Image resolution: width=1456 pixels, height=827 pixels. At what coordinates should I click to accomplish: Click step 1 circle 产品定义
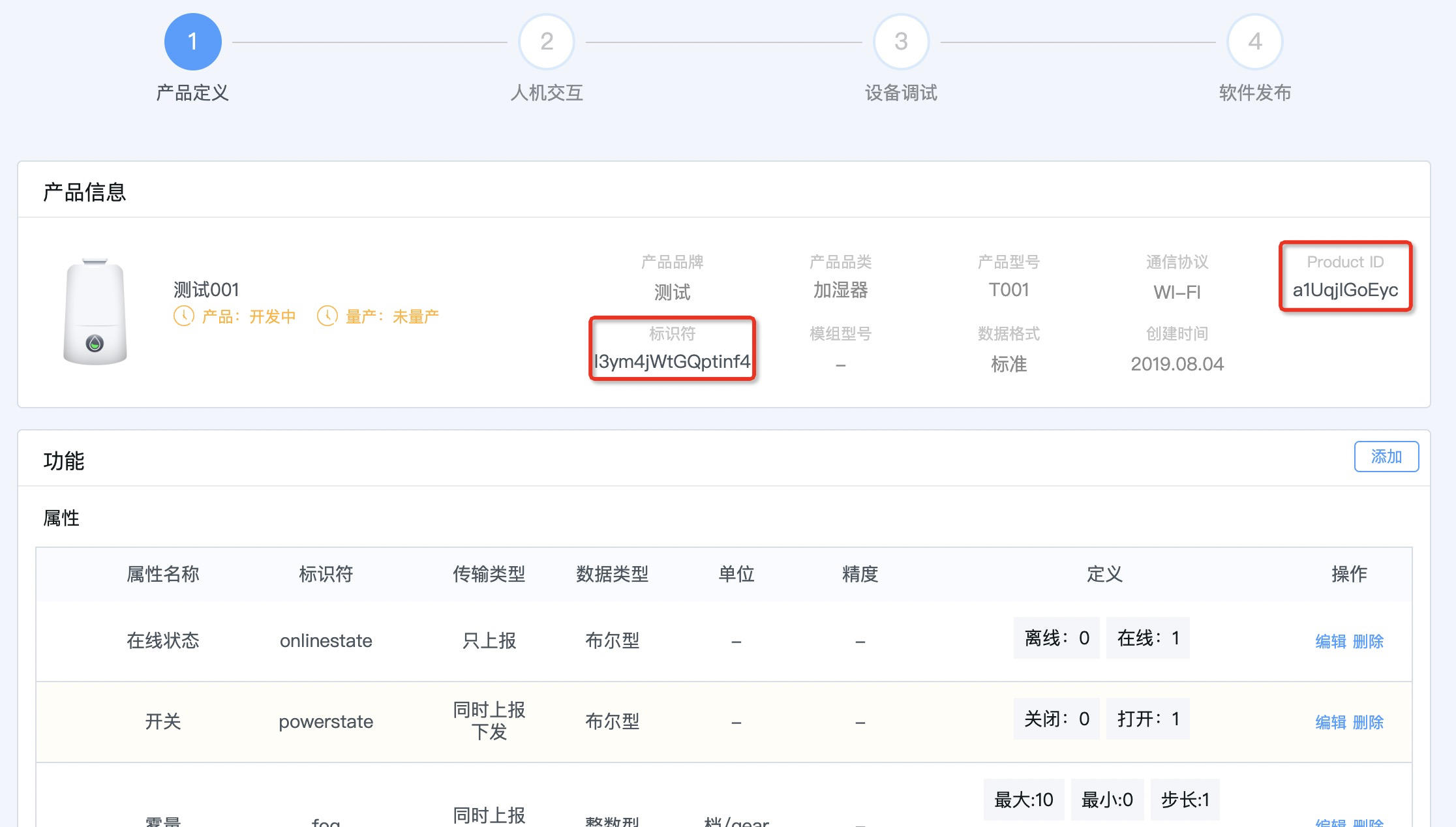click(192, 42)
